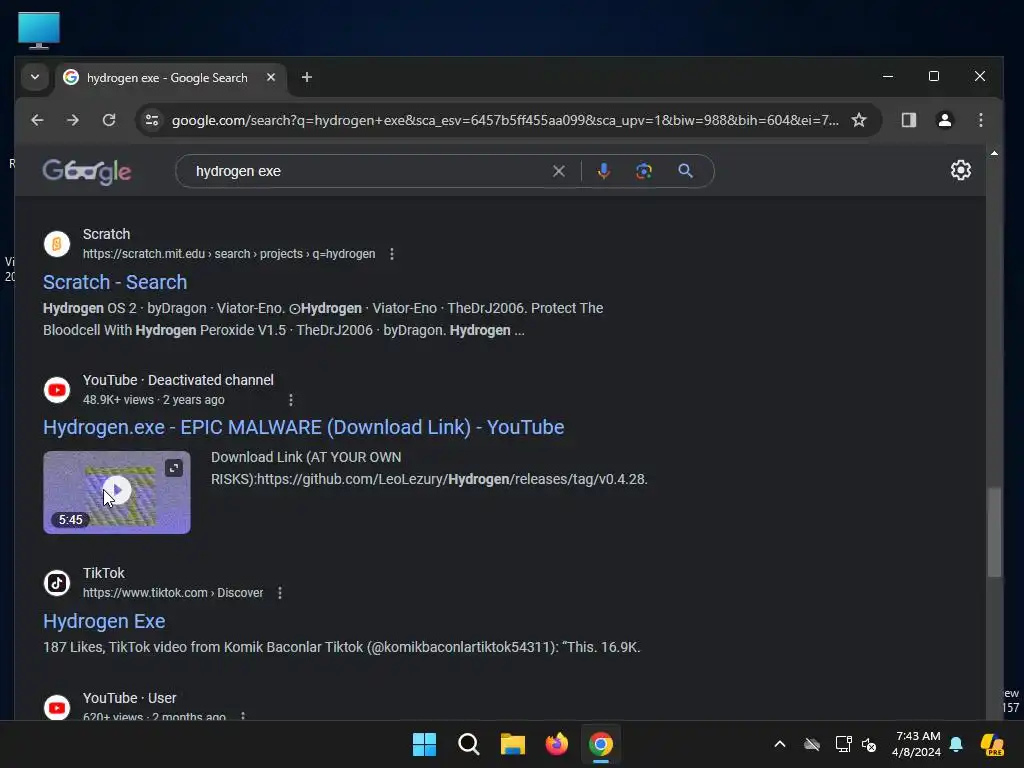Click the cloud sync tray icon
Screen dimensions: 1024x768
[812, 744]
